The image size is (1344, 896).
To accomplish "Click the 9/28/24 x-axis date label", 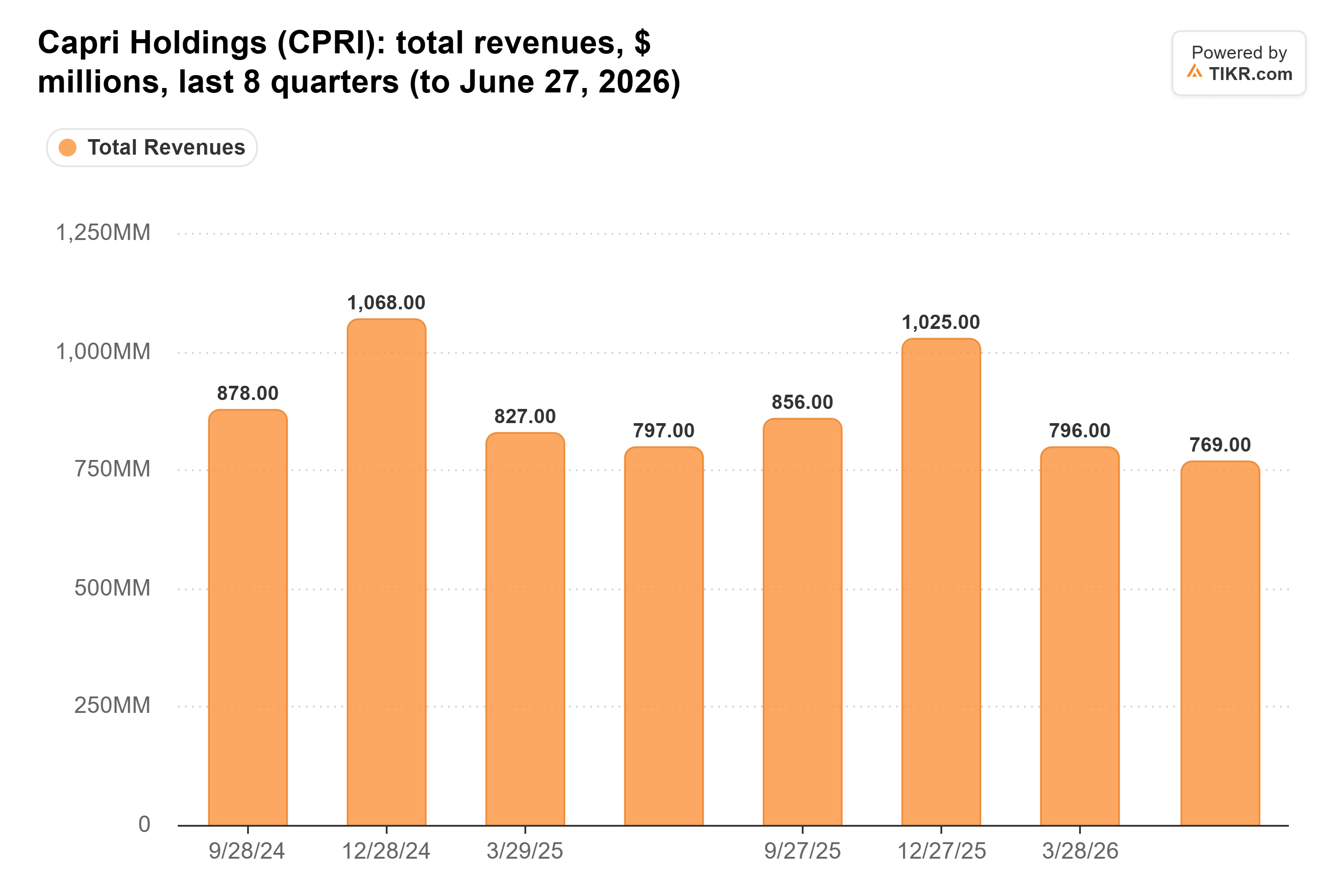I will click(x=247, y=852).
